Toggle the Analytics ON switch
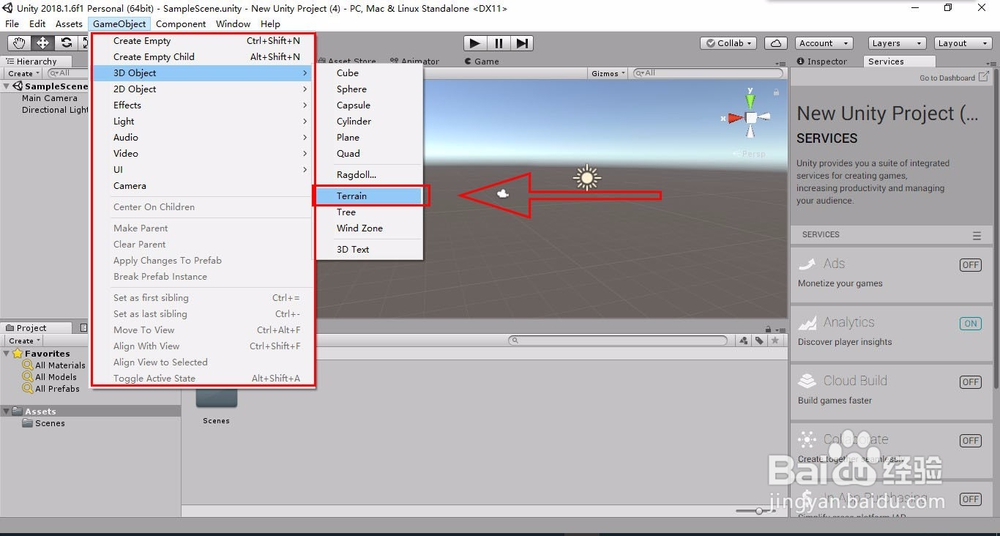 coord(970,324)
